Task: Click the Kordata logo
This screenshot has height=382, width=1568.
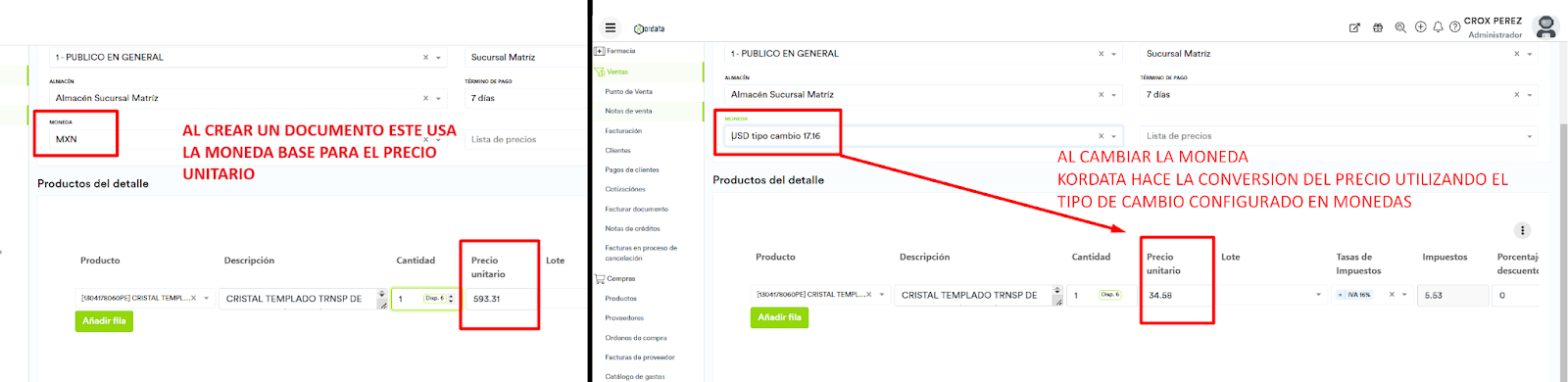Action: pyautogui.click(x=649, y=28)
